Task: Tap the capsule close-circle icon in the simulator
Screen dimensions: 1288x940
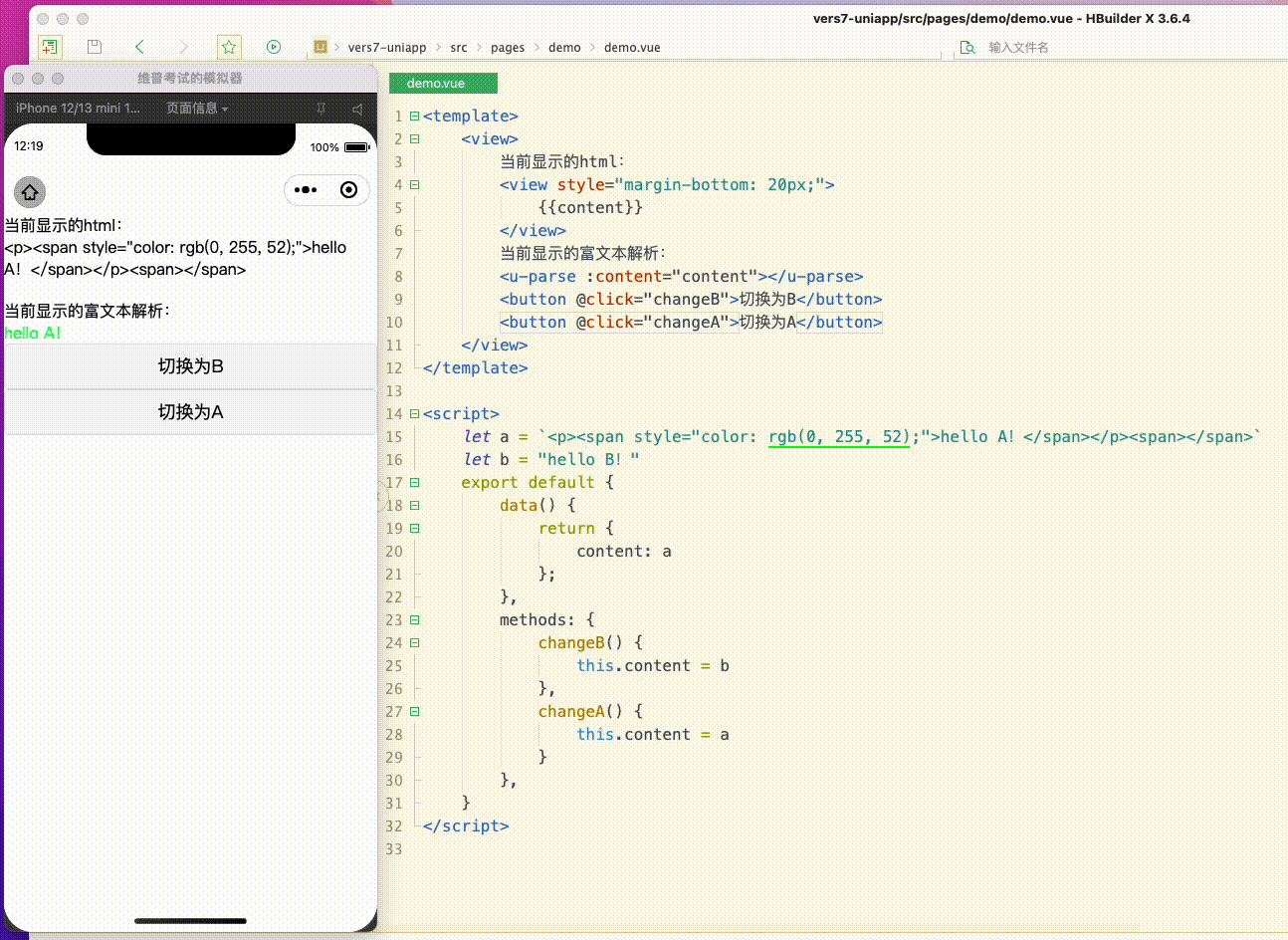Action: click(x=347, y=189)
